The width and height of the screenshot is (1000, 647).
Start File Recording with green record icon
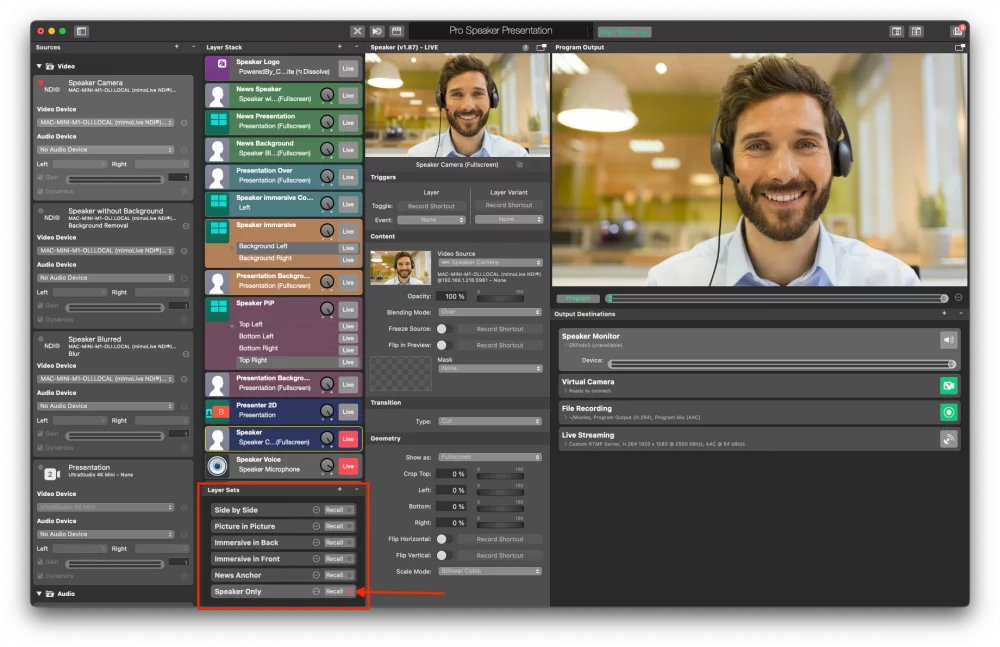point(948,412)
